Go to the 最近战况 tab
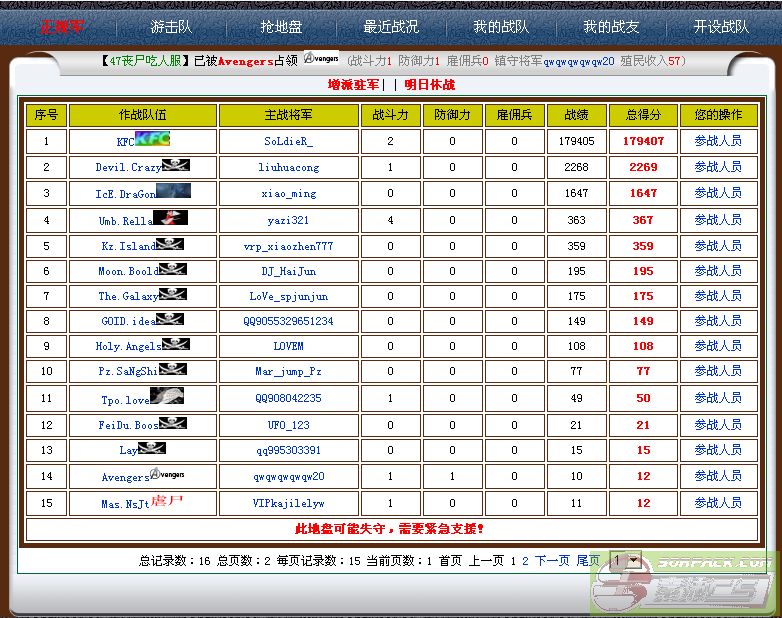 pos(391,27)
